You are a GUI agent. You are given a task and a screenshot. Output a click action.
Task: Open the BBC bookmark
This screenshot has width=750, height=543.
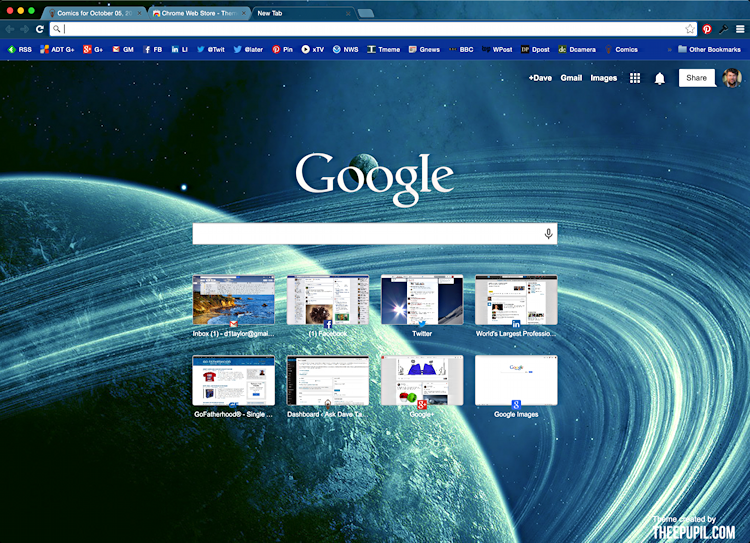coord(461,49)
